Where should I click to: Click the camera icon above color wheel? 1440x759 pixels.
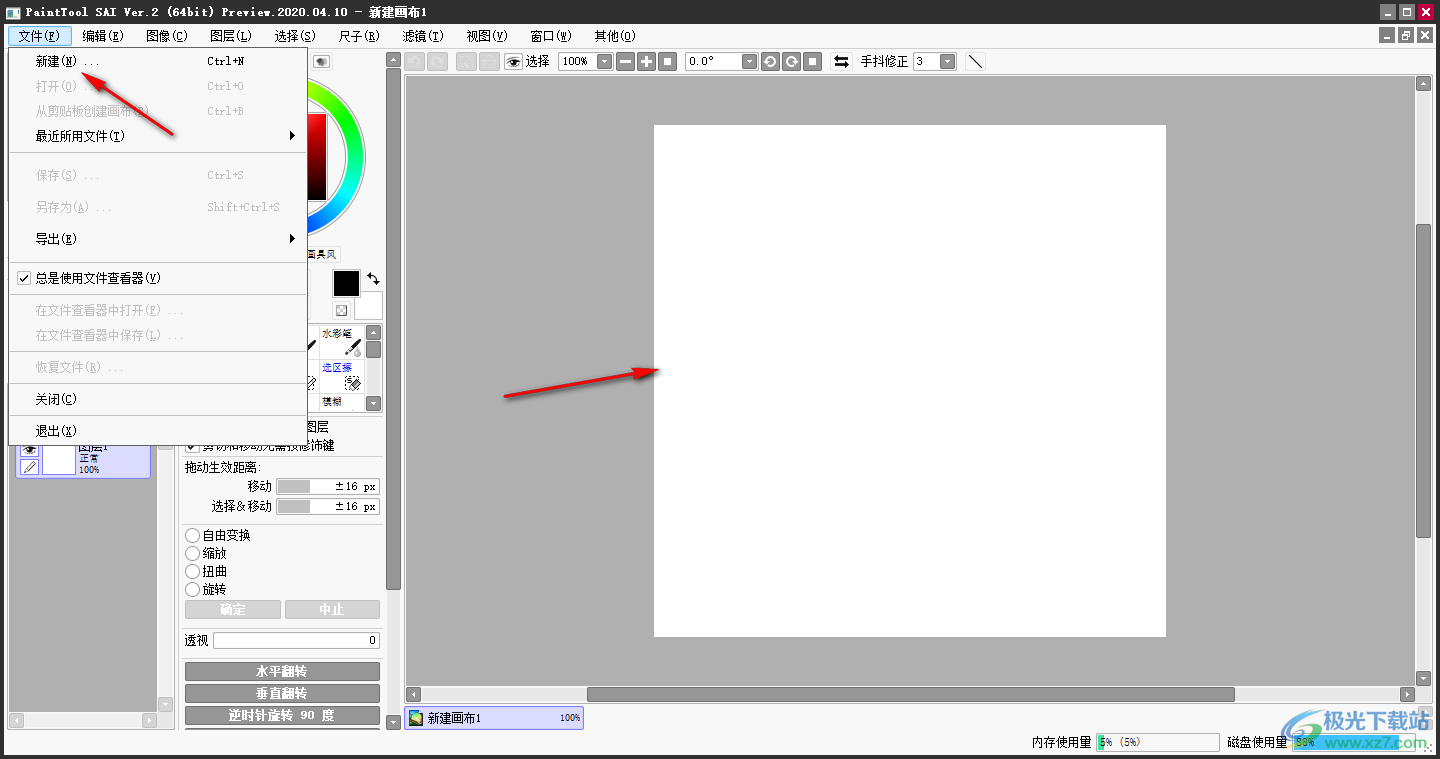(321, 61)
